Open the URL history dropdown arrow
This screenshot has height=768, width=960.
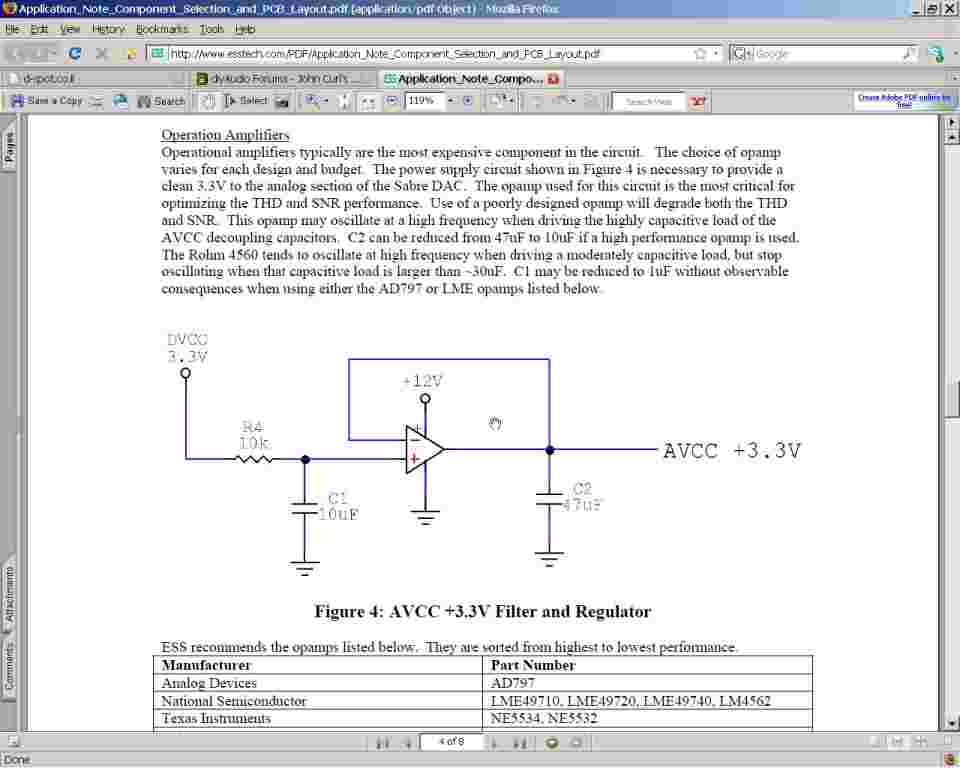716,54
